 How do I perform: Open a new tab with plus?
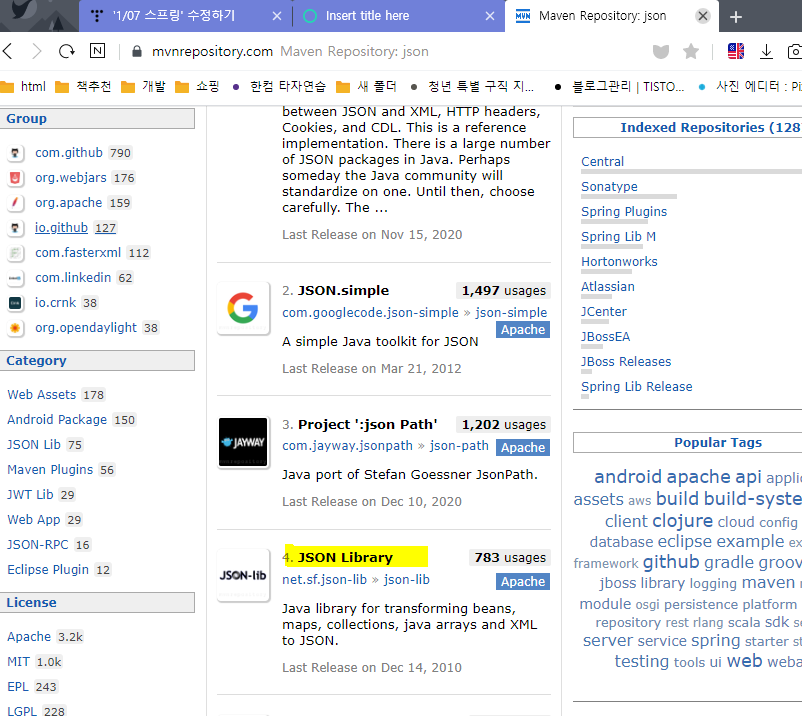[x=736, y=17]
